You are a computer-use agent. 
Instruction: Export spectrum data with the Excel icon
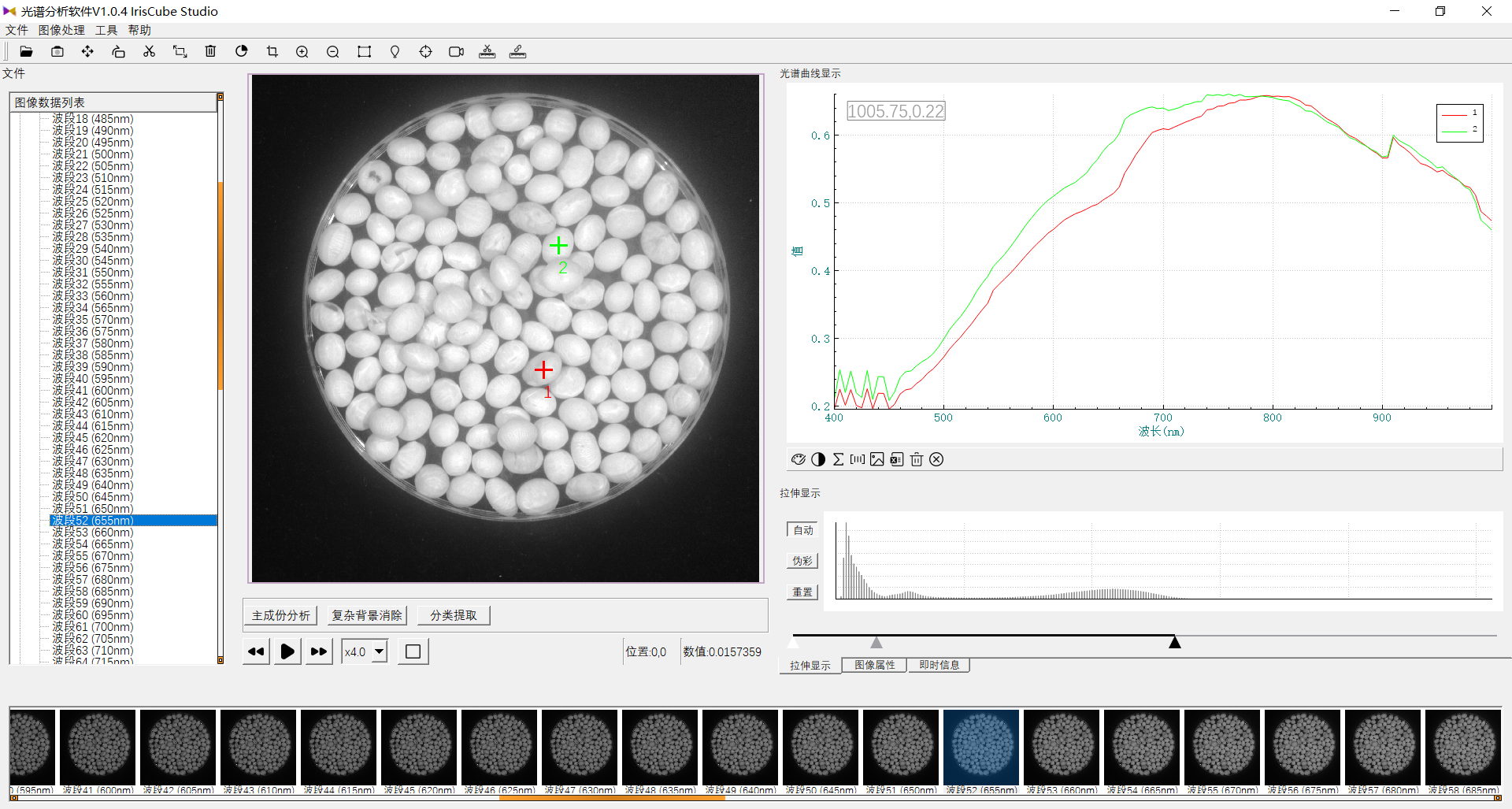pos(896,459)
